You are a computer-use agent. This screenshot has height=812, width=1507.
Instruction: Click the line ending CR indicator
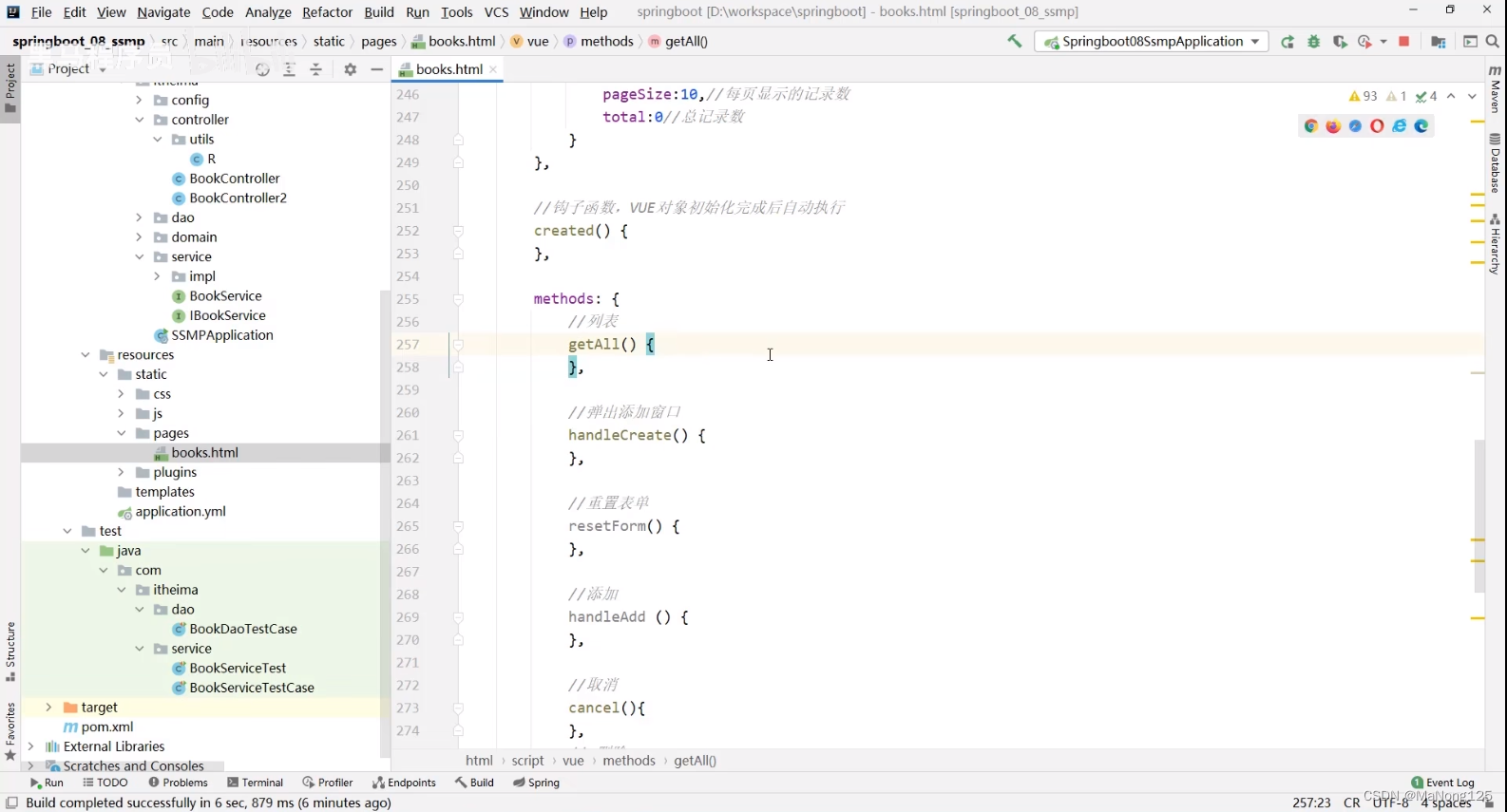point(1351,803)
